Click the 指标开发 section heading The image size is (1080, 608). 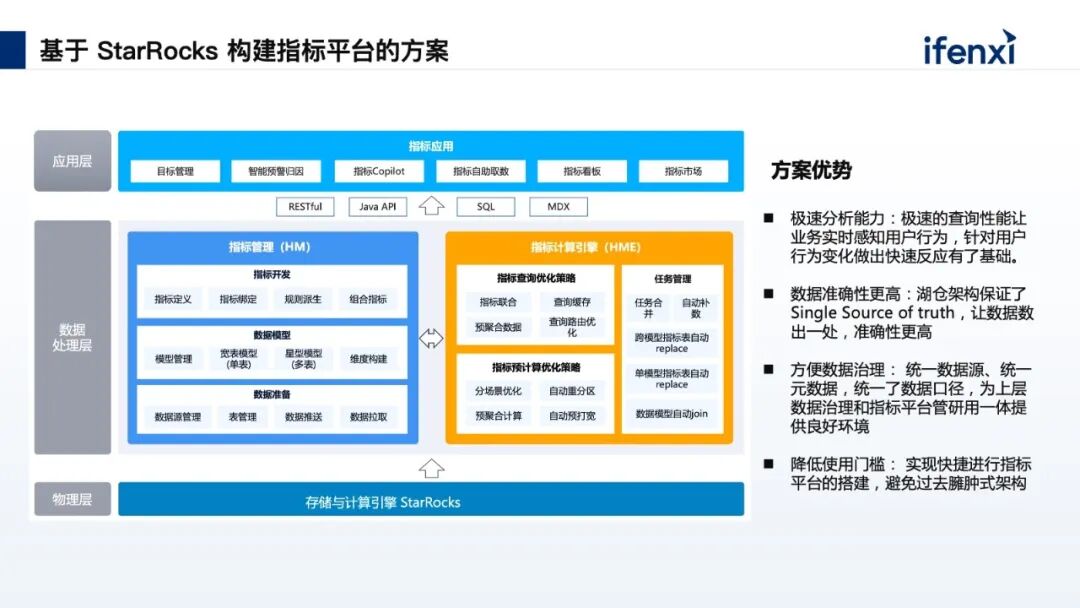coord(272,274)
